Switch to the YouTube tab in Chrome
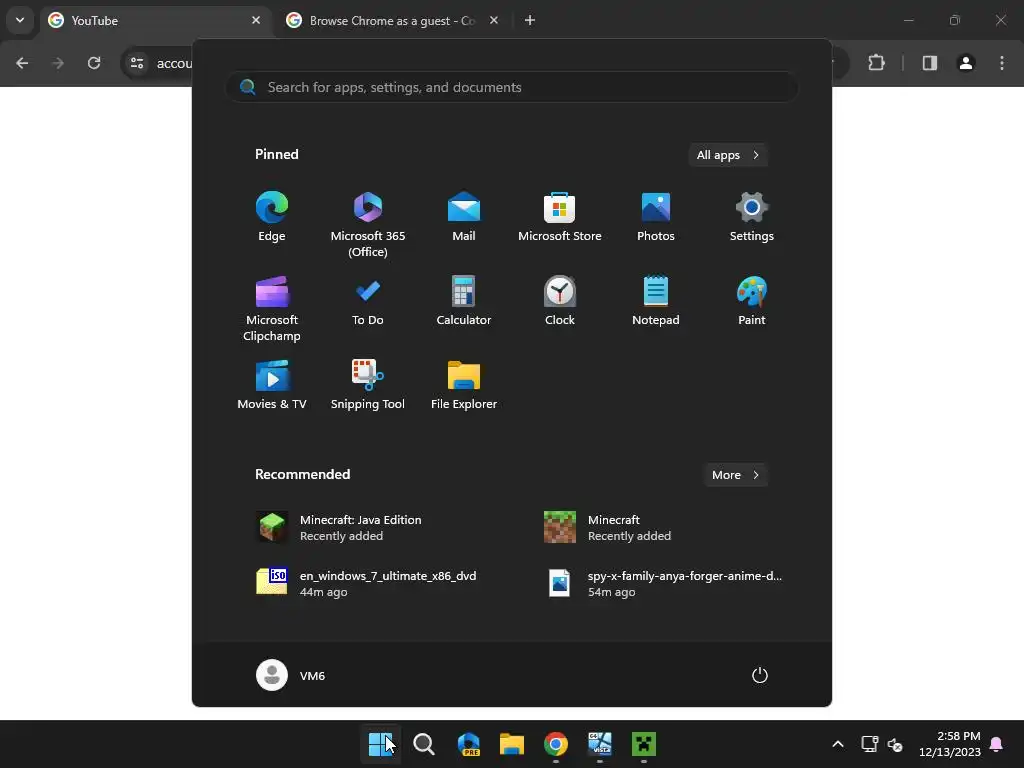 157,20
